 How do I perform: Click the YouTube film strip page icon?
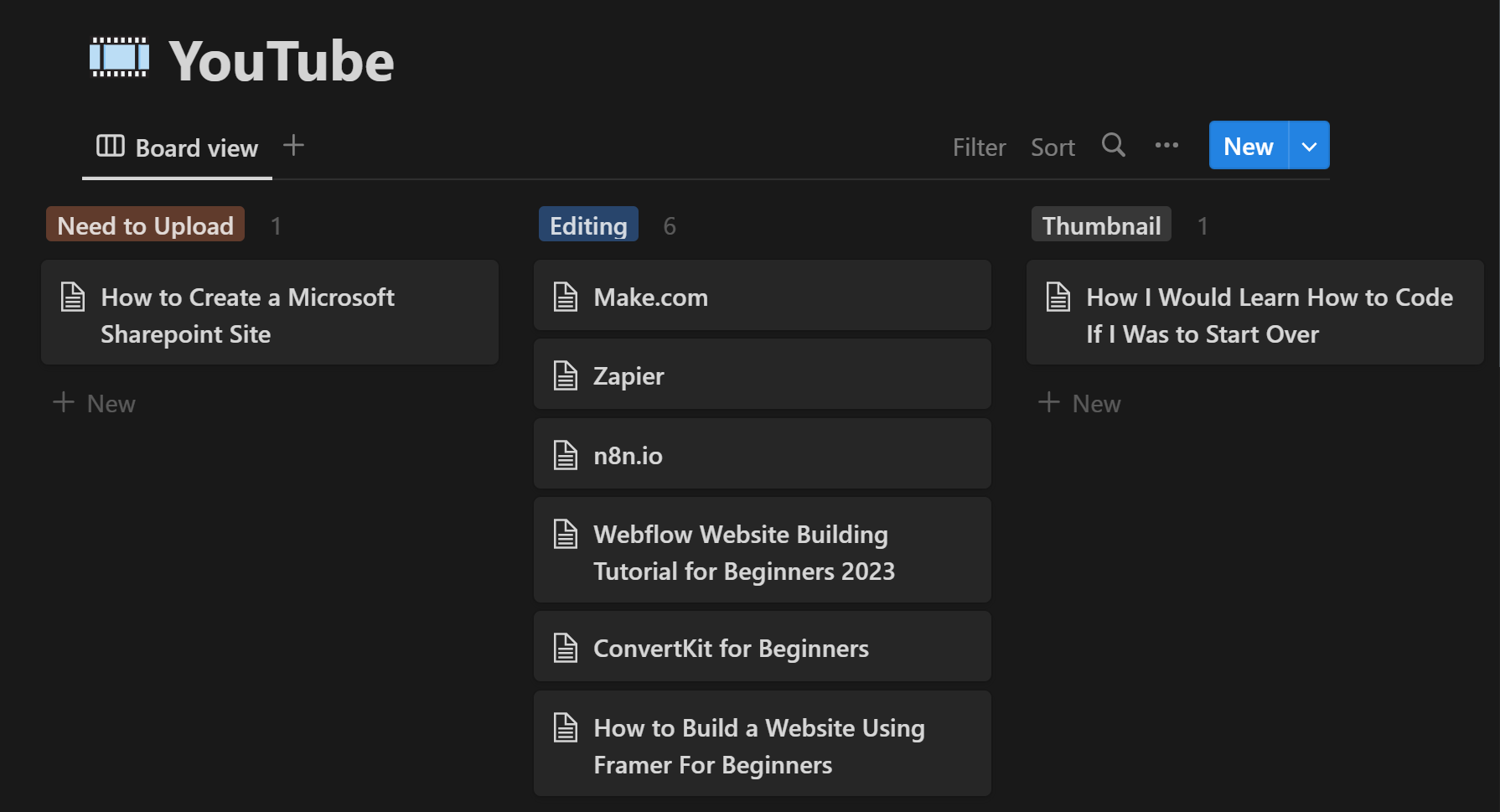pos(119,58)
